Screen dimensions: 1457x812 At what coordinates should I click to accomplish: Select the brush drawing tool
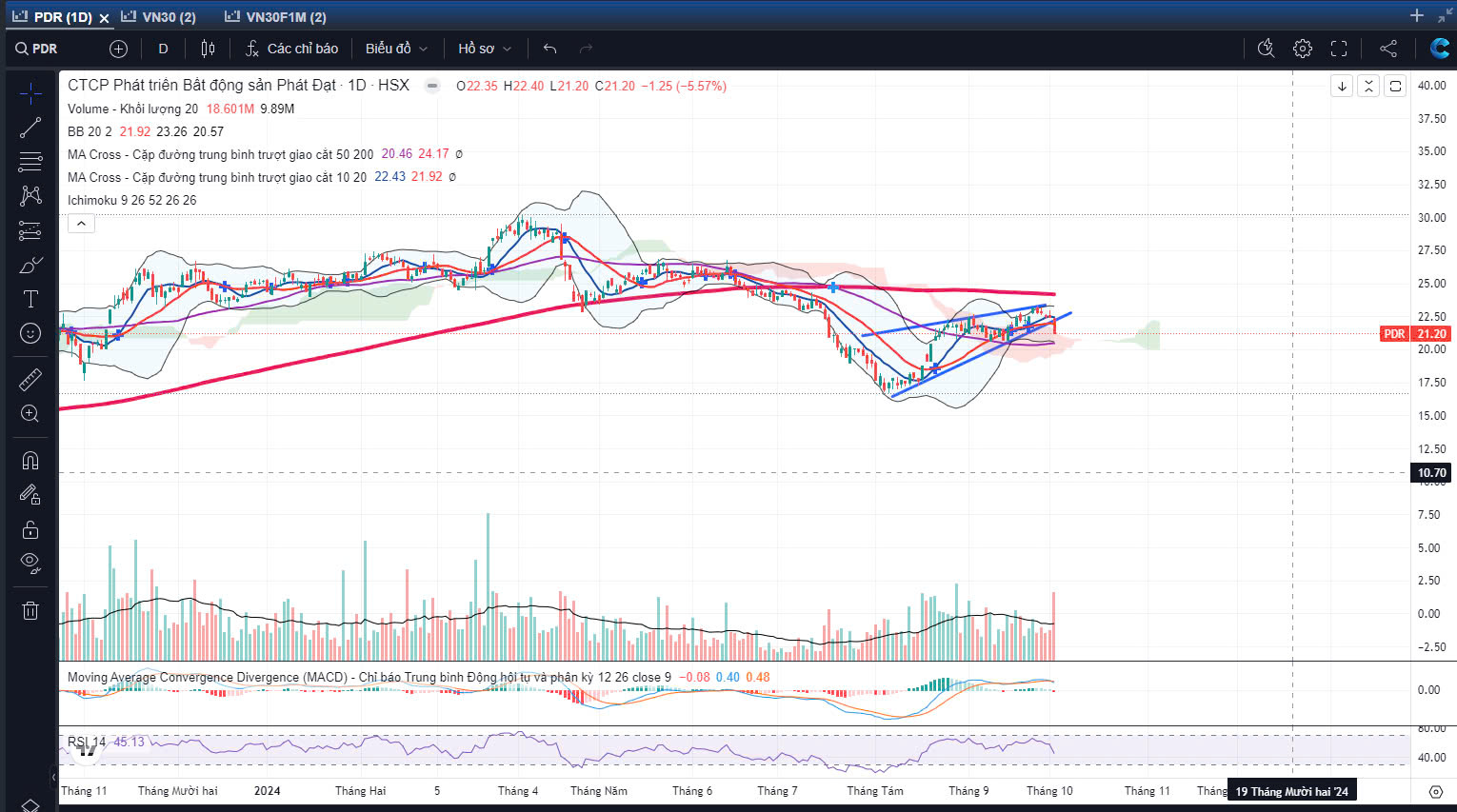(x=30, y=265)
